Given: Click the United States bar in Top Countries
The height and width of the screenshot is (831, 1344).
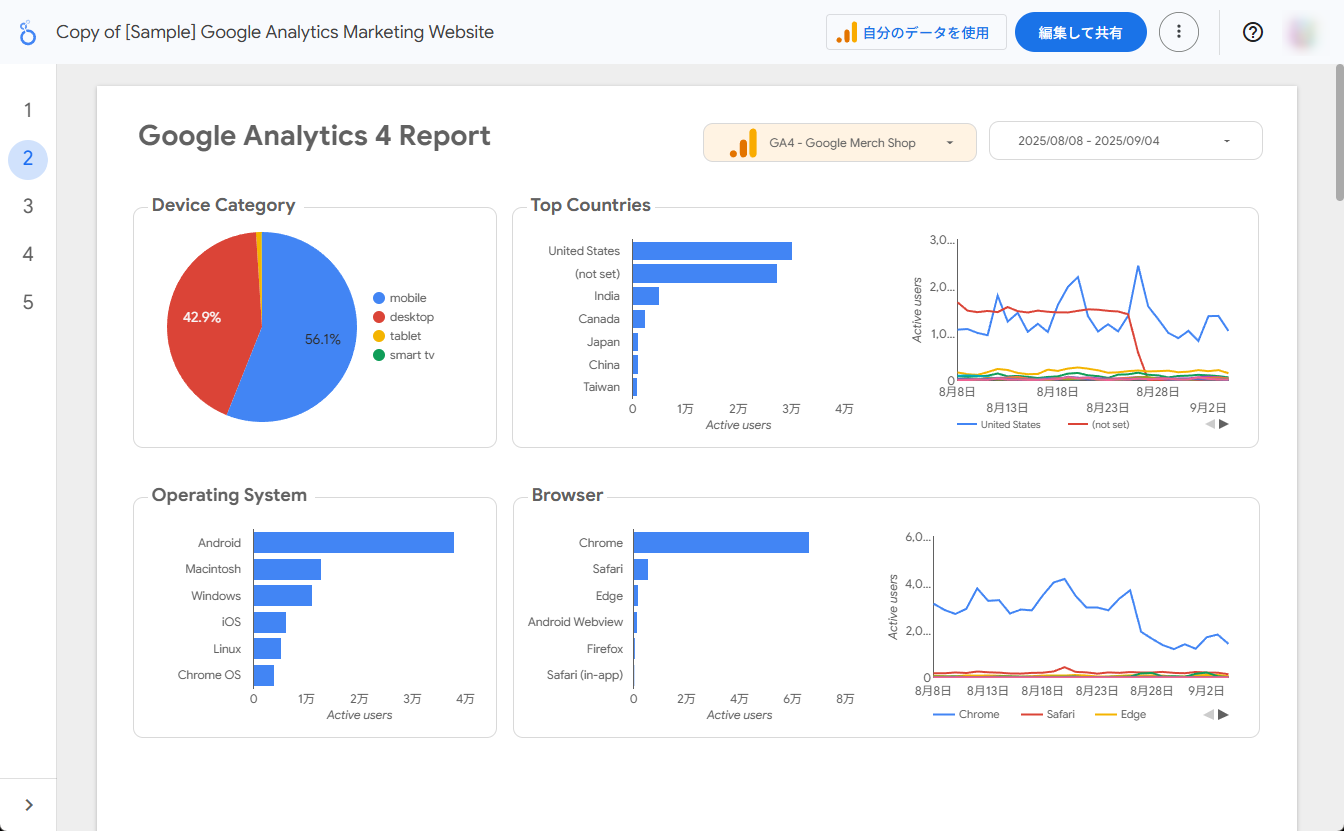Looking at the screenshot, I should tap(712, 251).
